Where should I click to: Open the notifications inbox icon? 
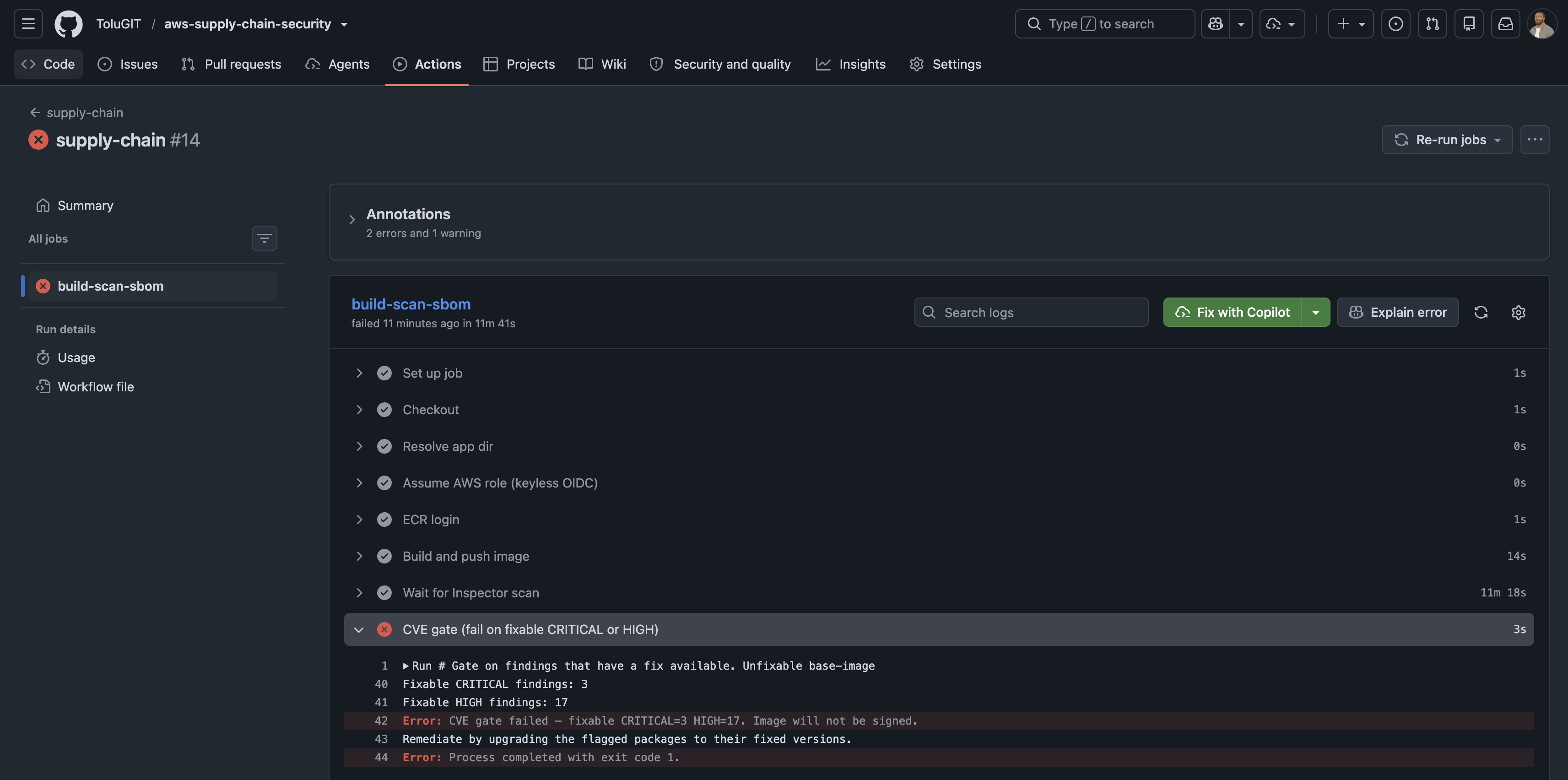1505,24
